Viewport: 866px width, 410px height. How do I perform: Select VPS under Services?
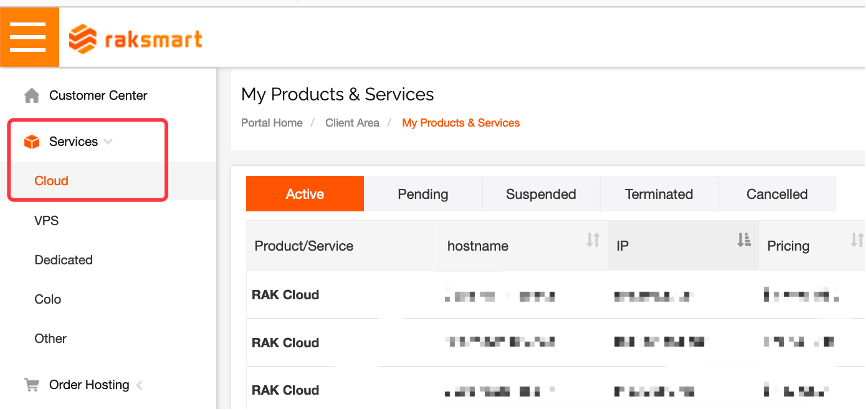[46, 220]
